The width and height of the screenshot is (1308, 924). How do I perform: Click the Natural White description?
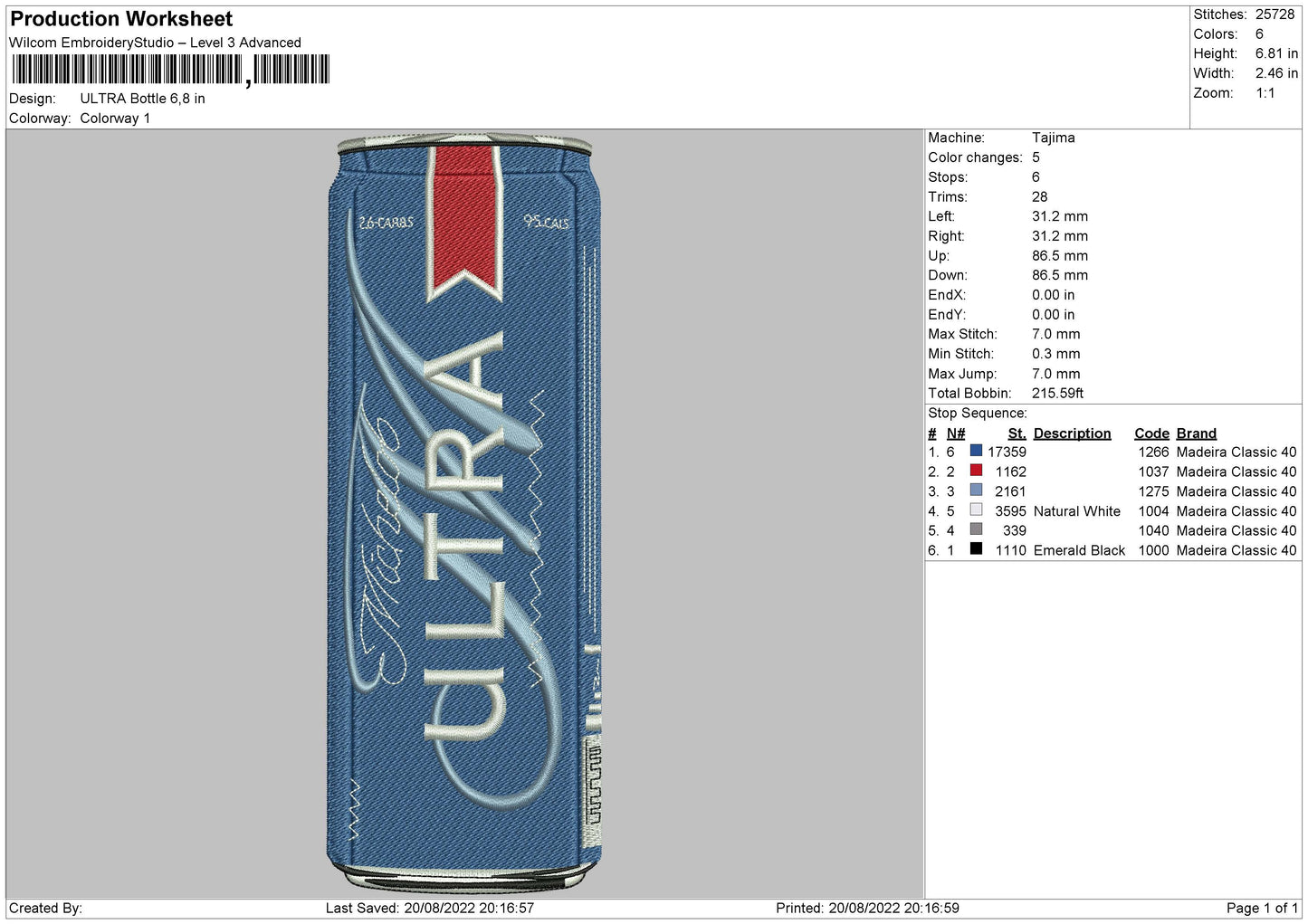[1076, 511]
